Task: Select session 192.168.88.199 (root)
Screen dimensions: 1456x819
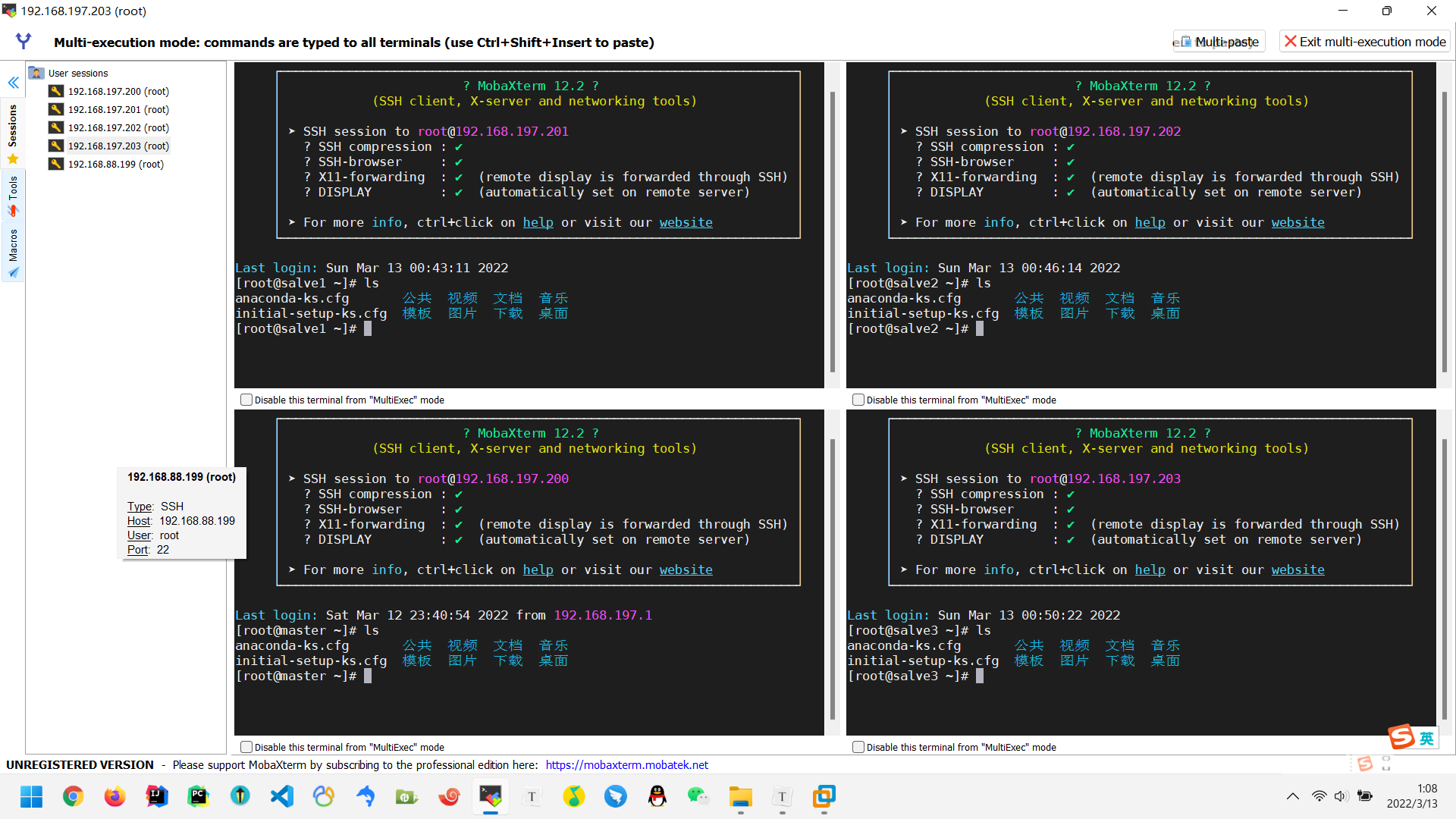Action: [x=116, y=164]
